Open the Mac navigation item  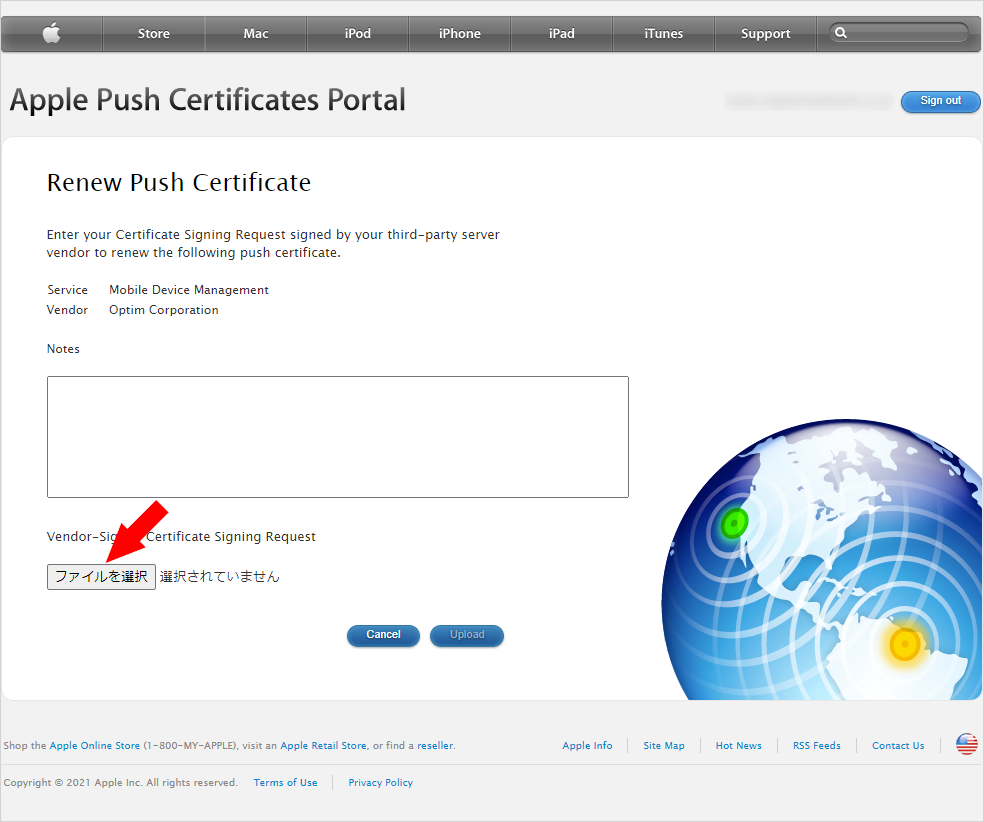tap(256, 34)
